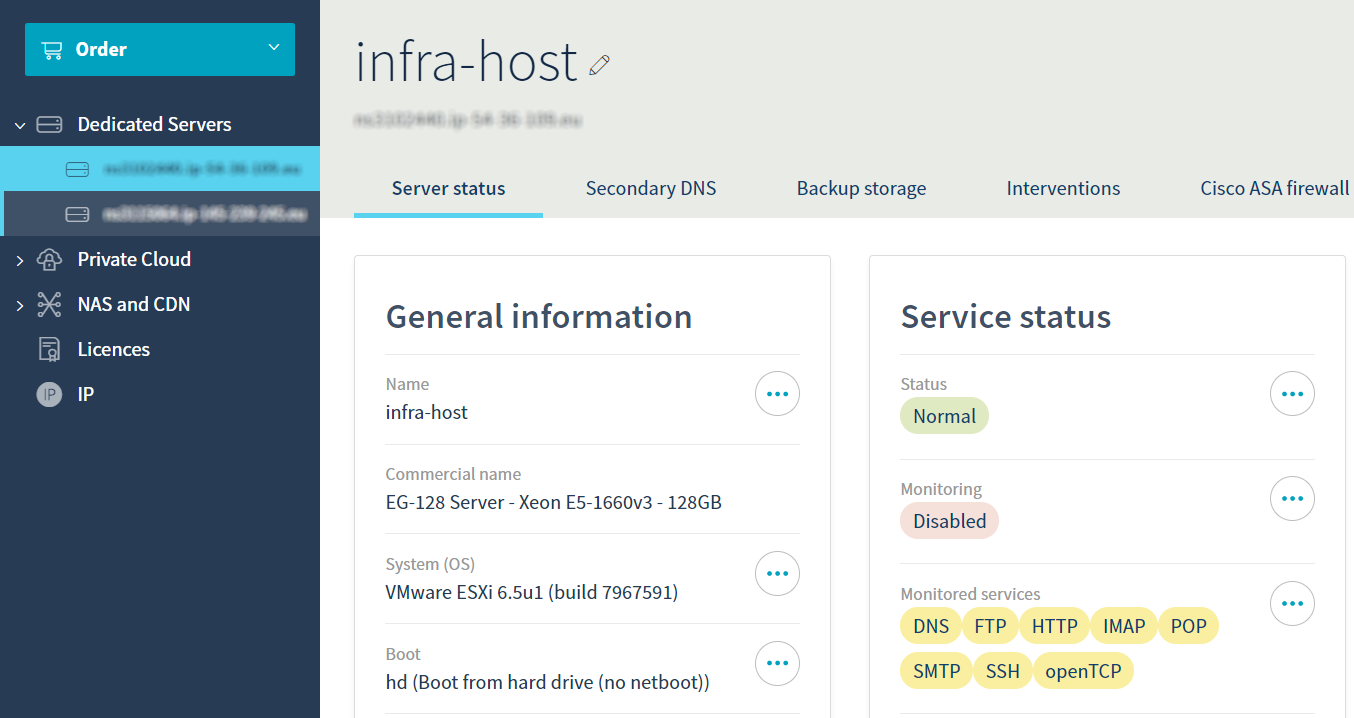Click the SMTP service tag

click(x=936, y=671)
